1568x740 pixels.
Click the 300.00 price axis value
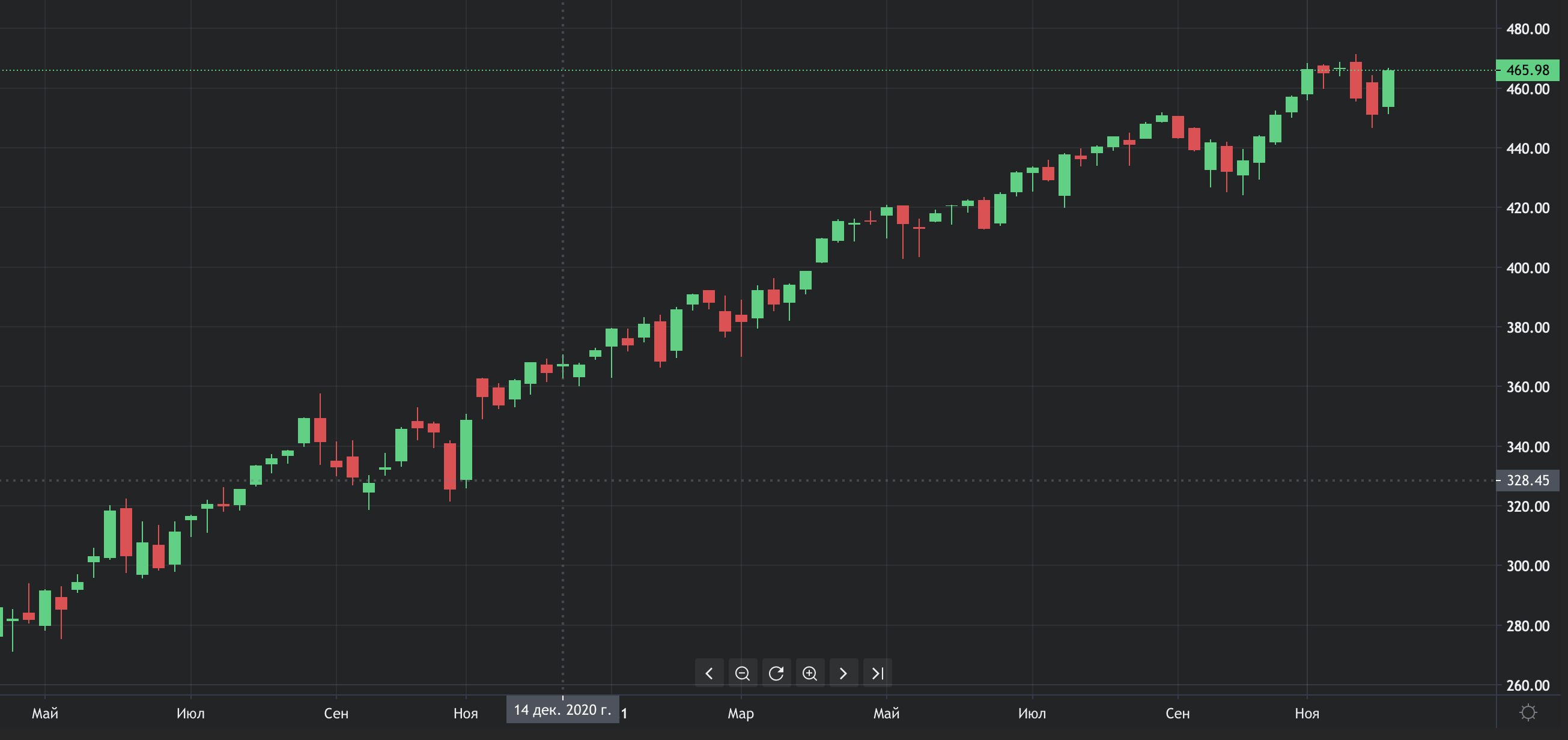pyautogui.click(x=1528, y=566)
